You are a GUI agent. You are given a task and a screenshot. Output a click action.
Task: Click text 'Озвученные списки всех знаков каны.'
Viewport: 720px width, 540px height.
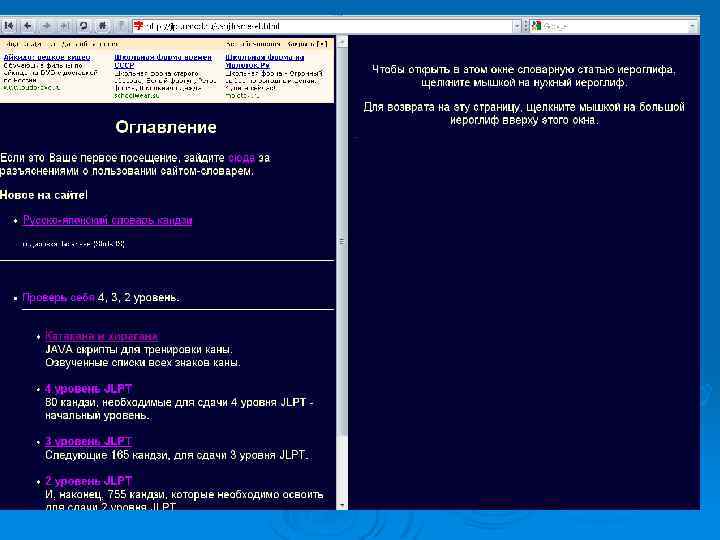coord(142,363)
